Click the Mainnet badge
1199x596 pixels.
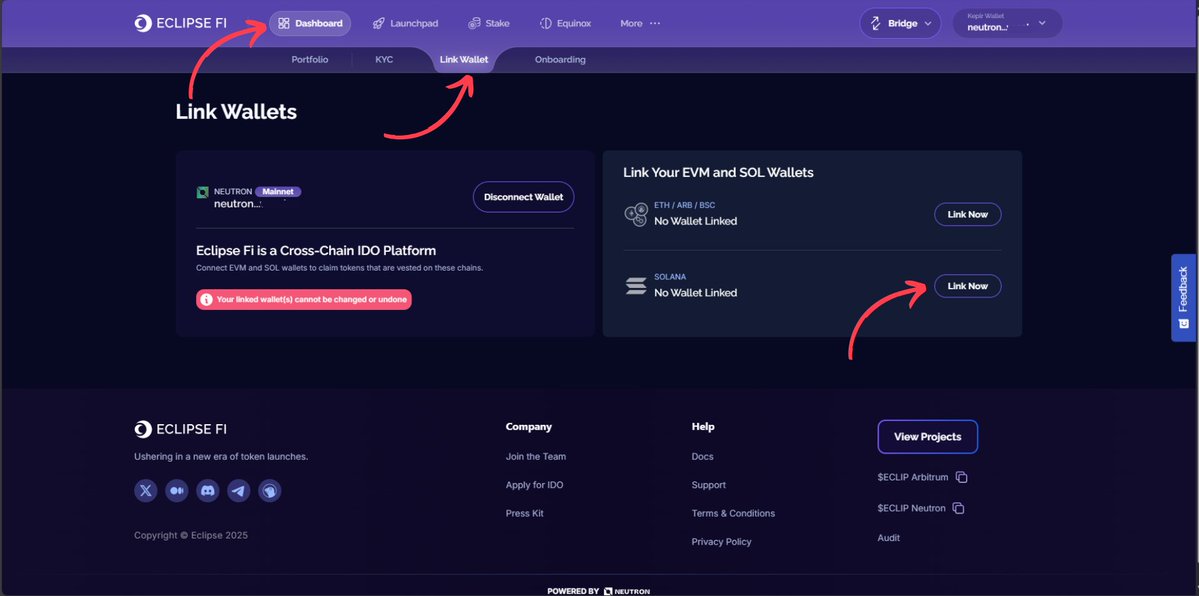coord(278,191)
